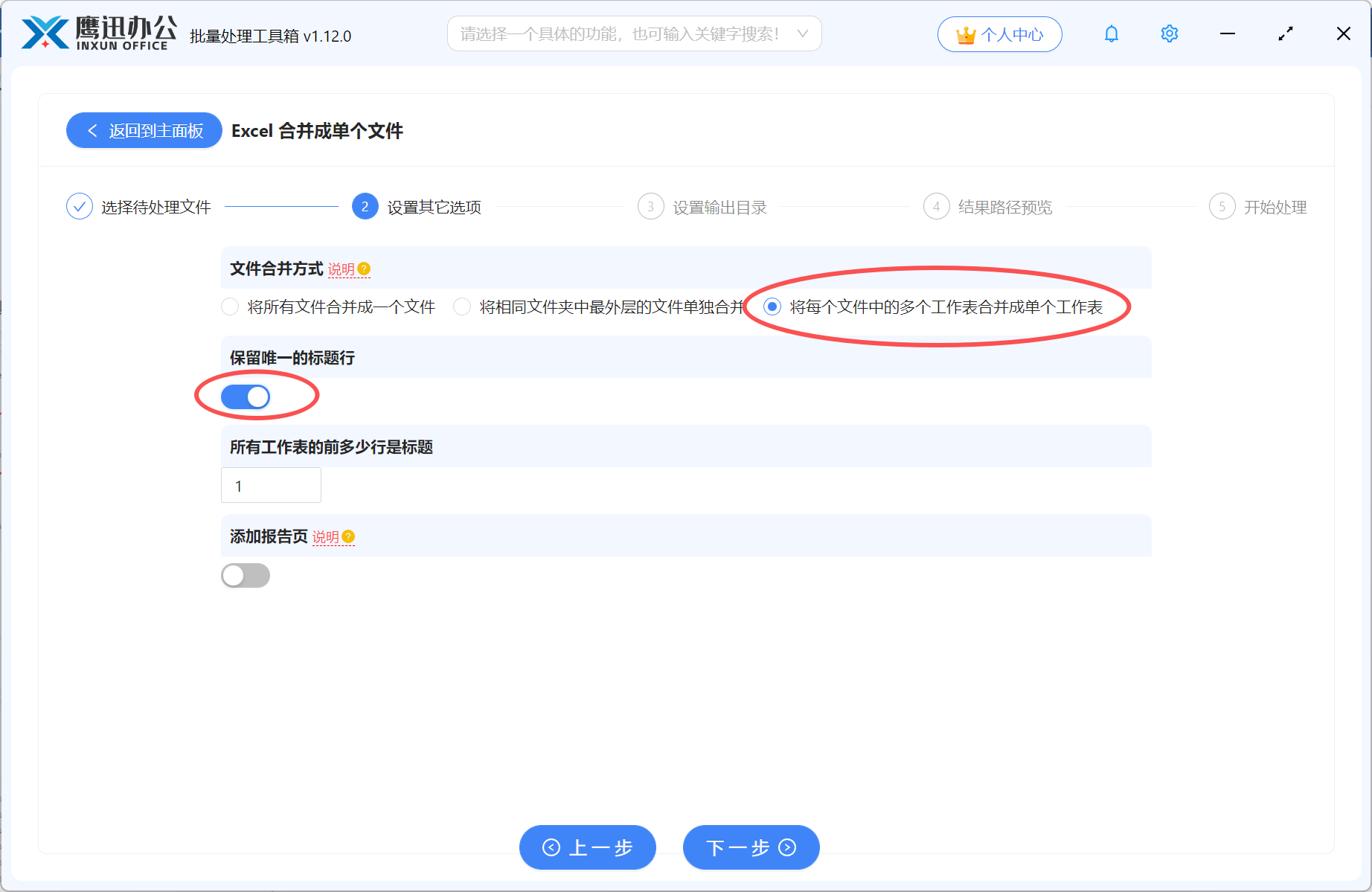Click the fullscreen expand icon
This screenshot has height=892, width=1372.
point(1285,33)
